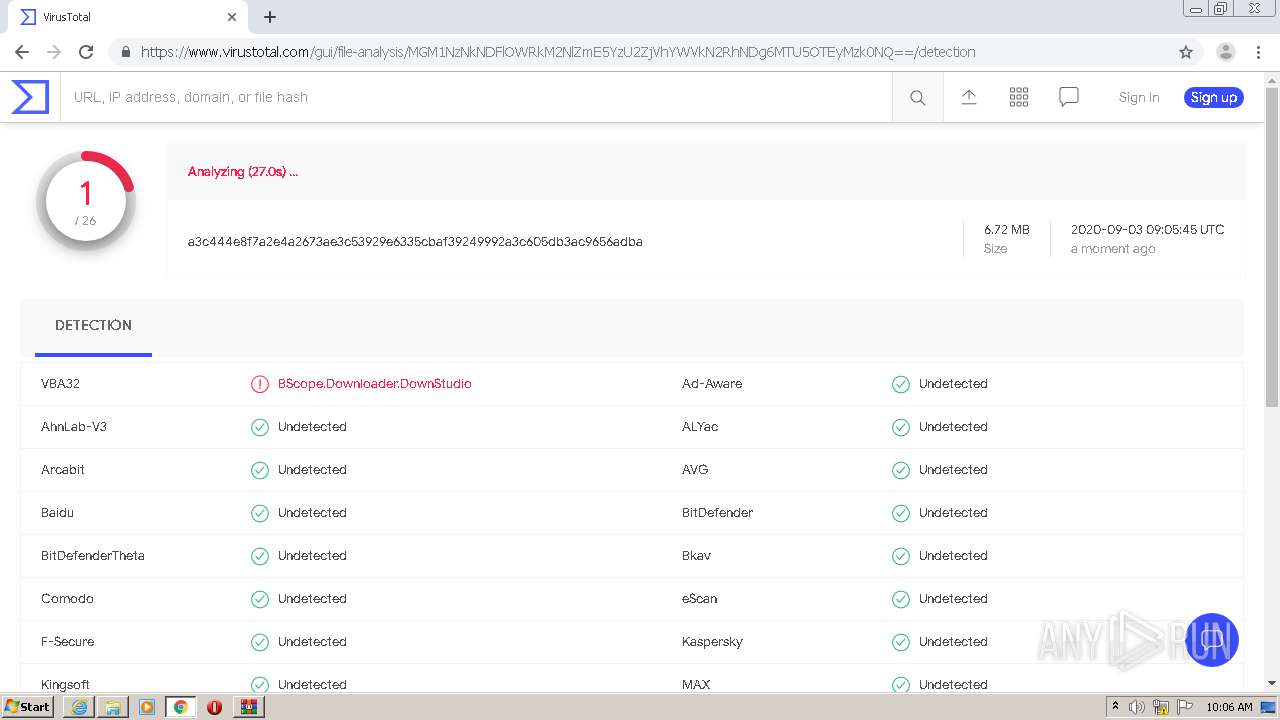The image size is (1280, 720).
Task: Open the Chrome menu three dots
Action: 1258,52
